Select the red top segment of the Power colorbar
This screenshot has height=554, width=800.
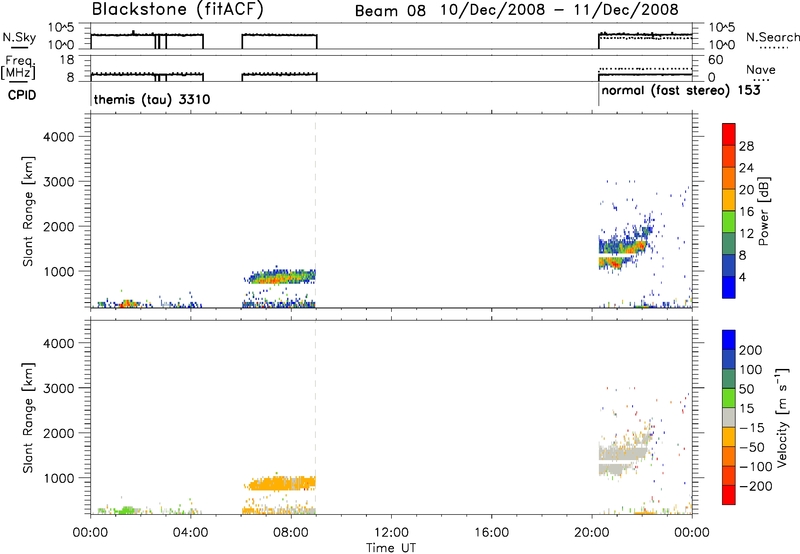[x=729, y=134]
